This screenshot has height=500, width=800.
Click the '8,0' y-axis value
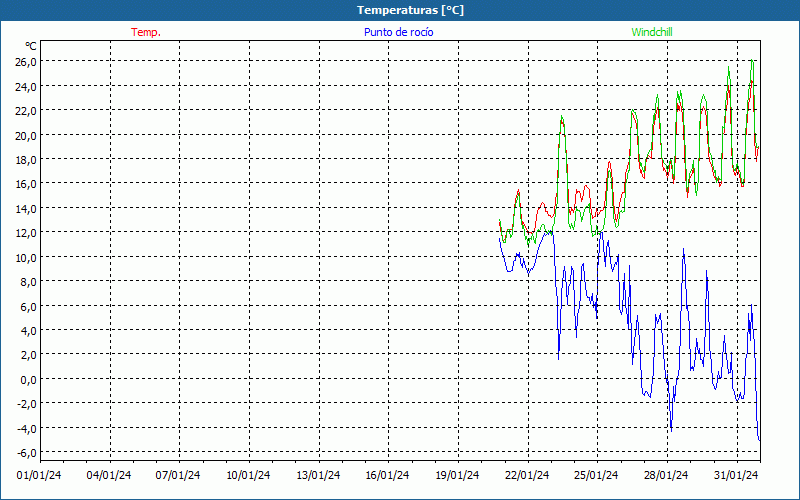coord(29,282)
